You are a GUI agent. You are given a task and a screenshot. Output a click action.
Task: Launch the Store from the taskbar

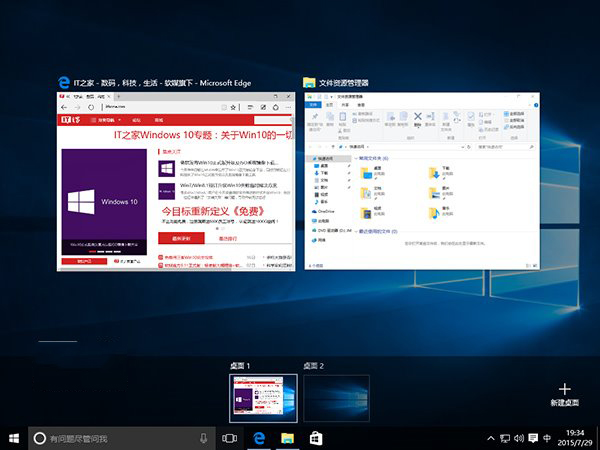tap(315, 438)
